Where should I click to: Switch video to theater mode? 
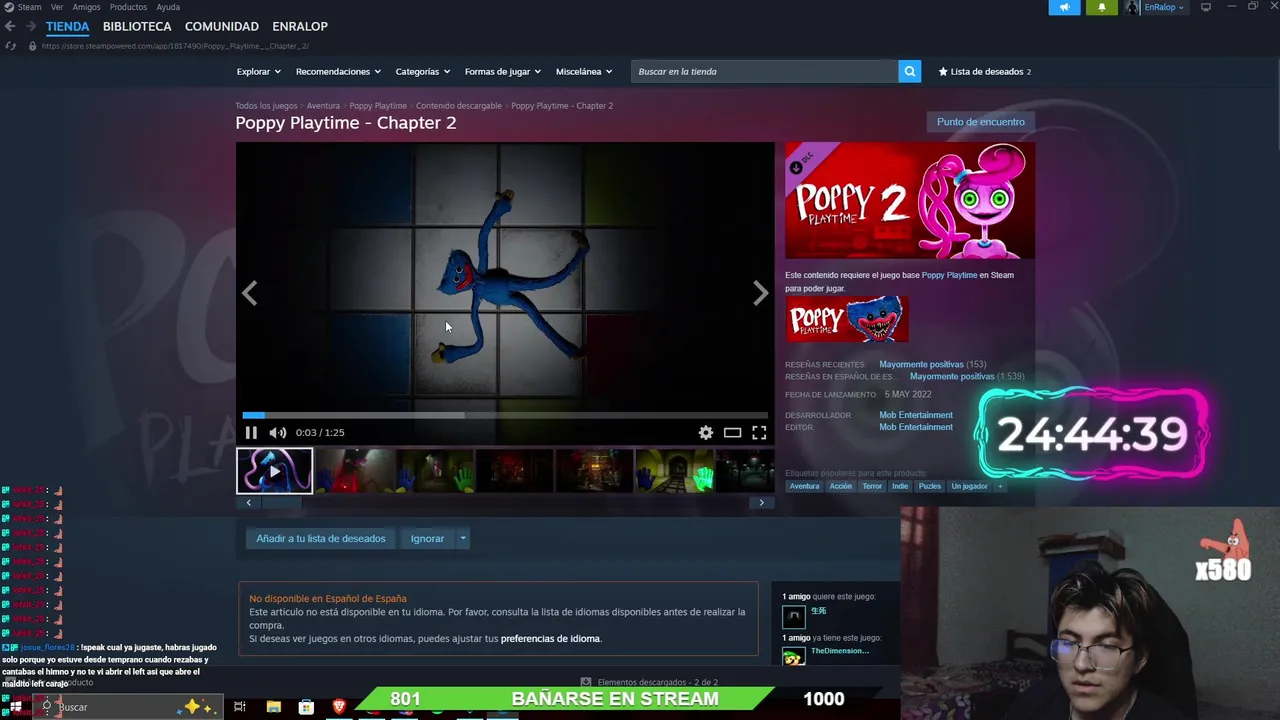733,432
